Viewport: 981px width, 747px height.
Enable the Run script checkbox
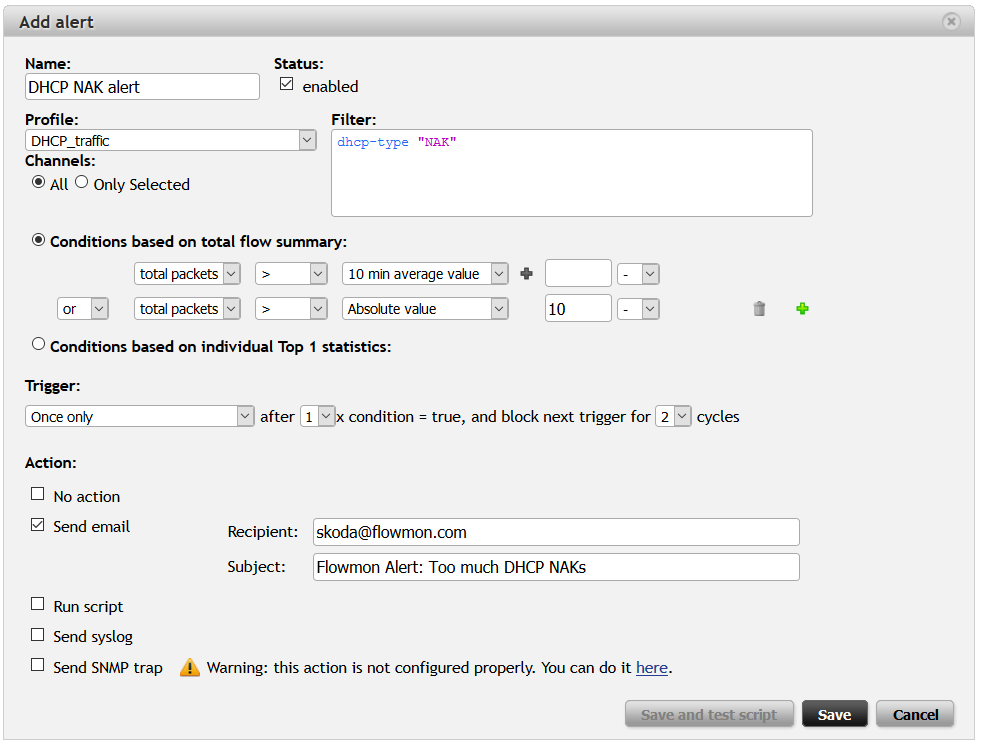point(38,604)
